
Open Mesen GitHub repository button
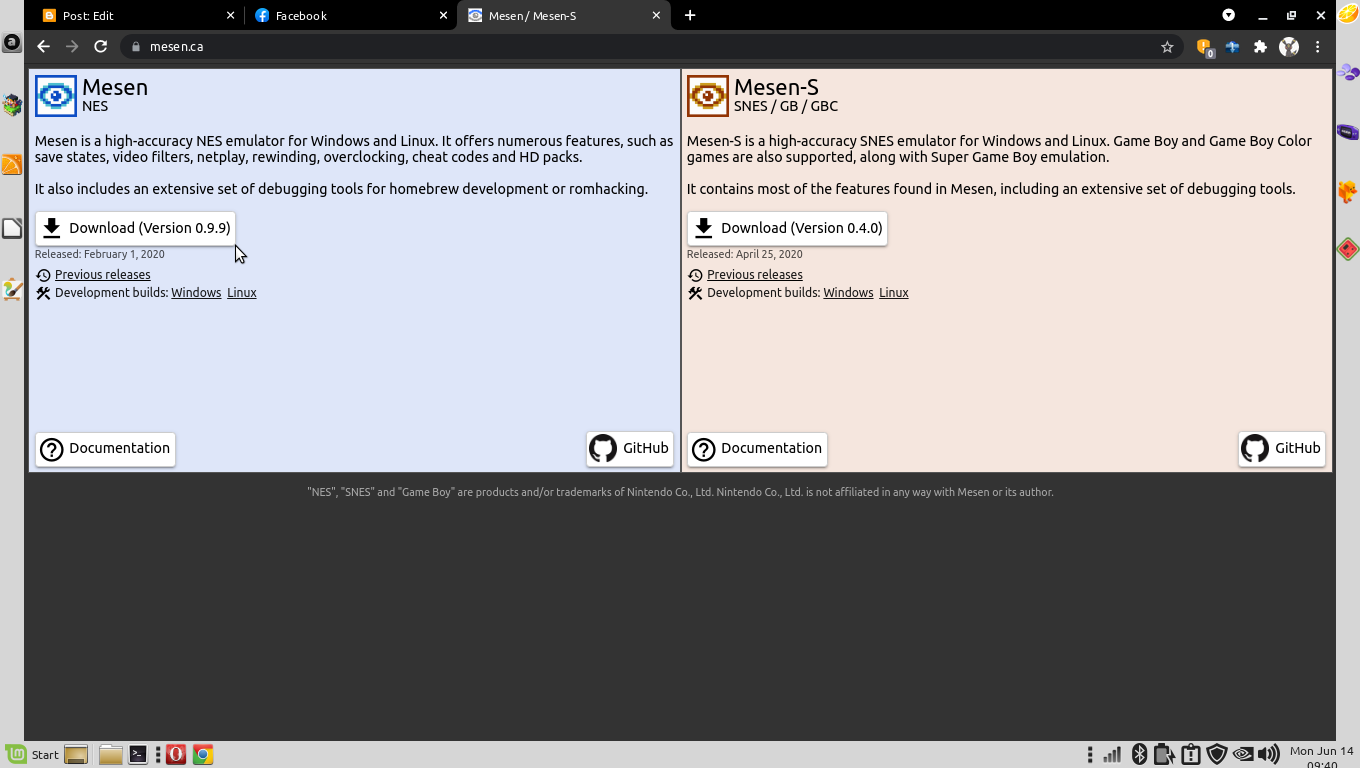[x=630, y=449]
